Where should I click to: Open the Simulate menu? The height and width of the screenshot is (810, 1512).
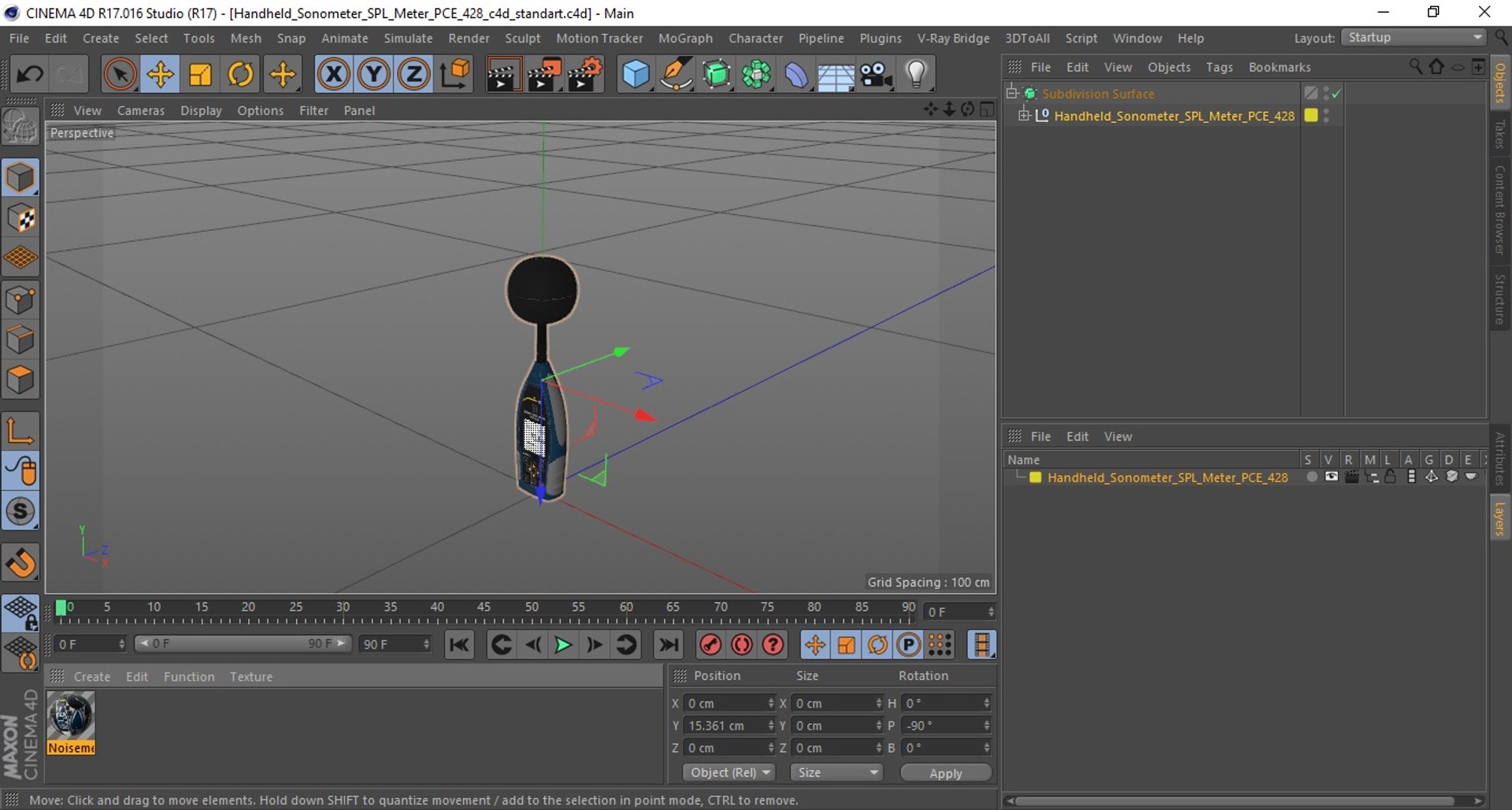408,38
